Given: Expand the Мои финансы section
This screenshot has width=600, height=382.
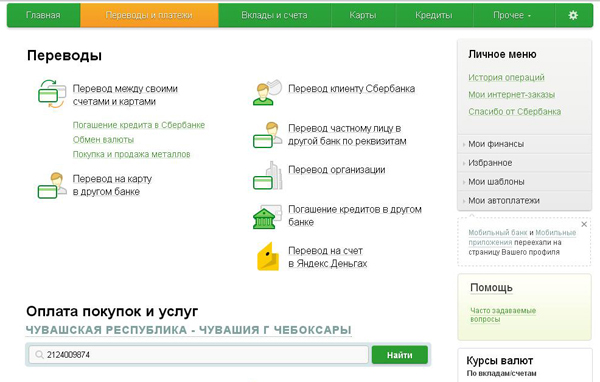Looking at the screenshot, I should [524, 144].
